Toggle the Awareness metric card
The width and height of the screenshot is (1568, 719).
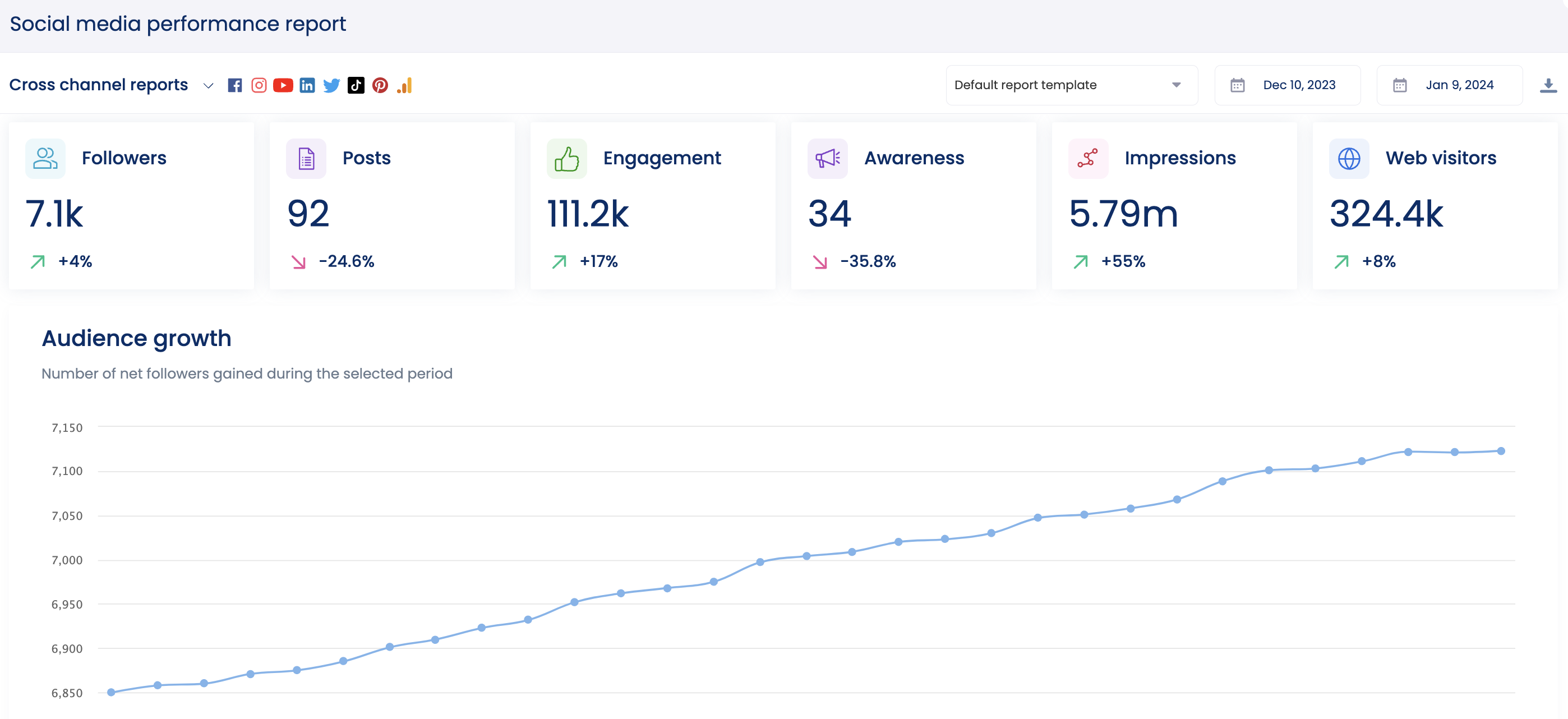[913, 206]
